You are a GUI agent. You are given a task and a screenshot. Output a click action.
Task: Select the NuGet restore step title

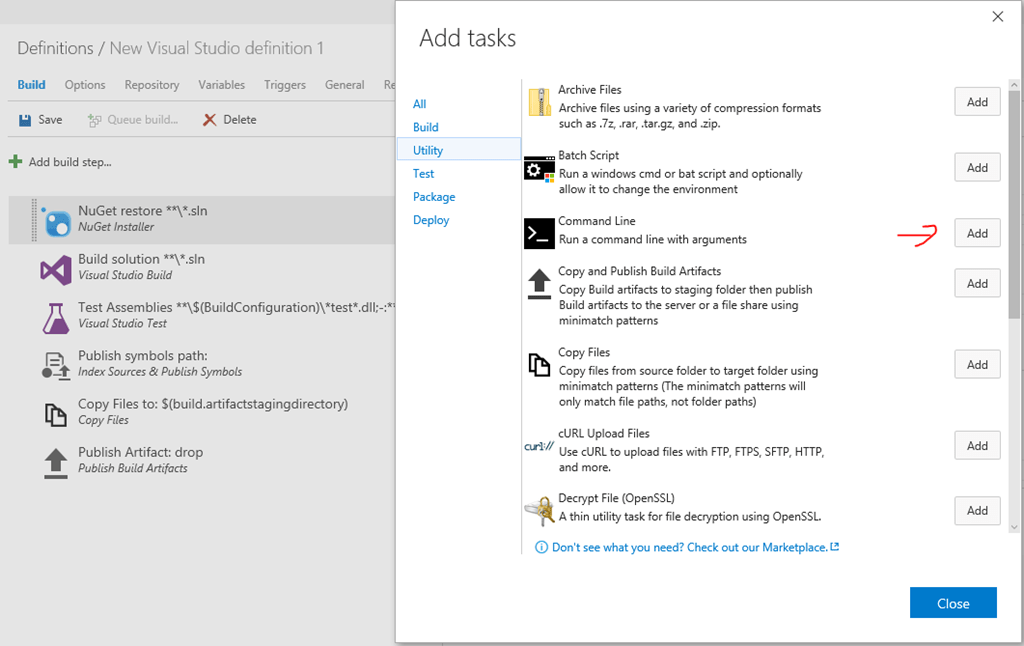143,211
